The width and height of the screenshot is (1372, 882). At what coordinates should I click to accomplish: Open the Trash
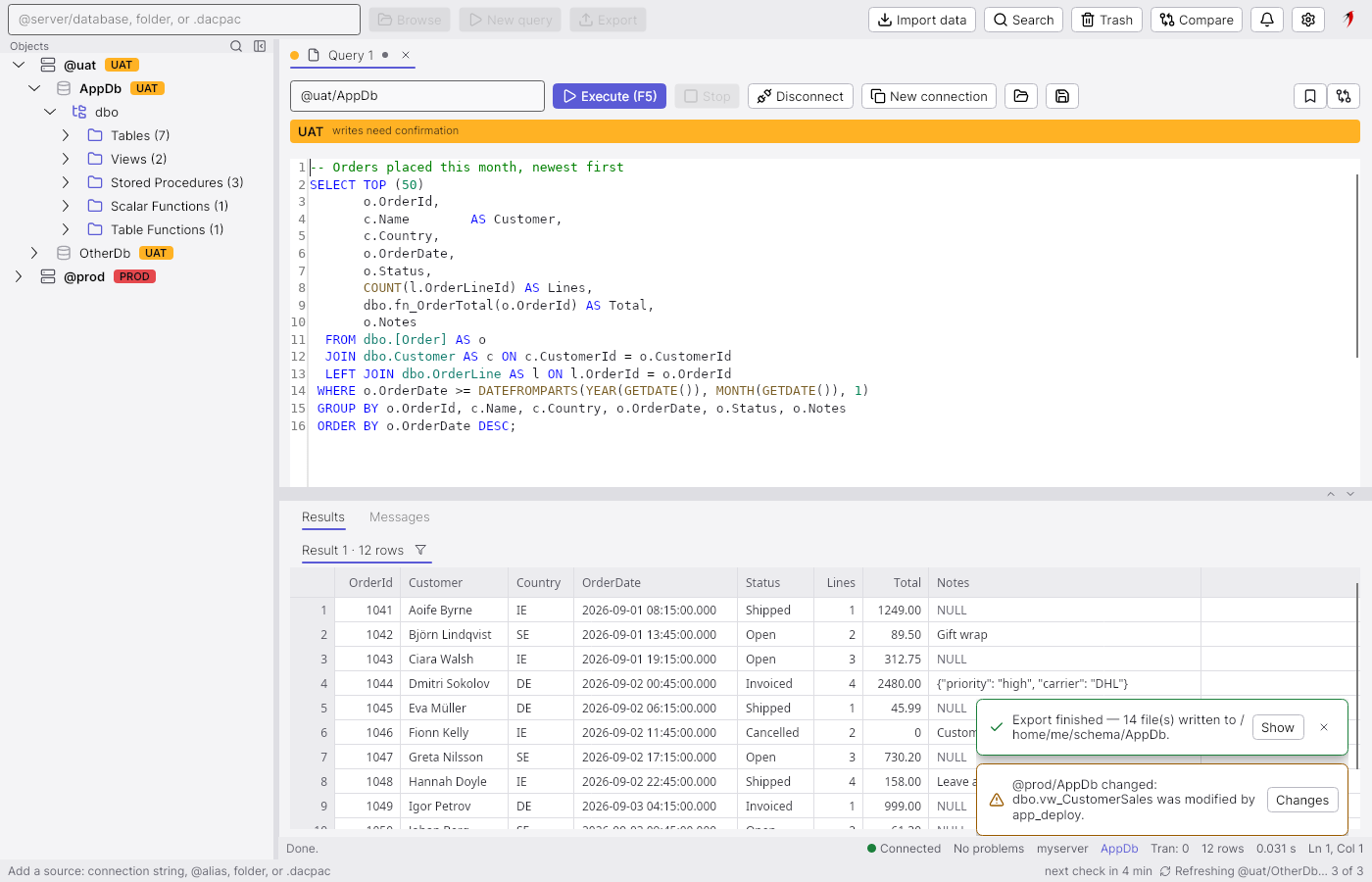(x=1106, y=20)
